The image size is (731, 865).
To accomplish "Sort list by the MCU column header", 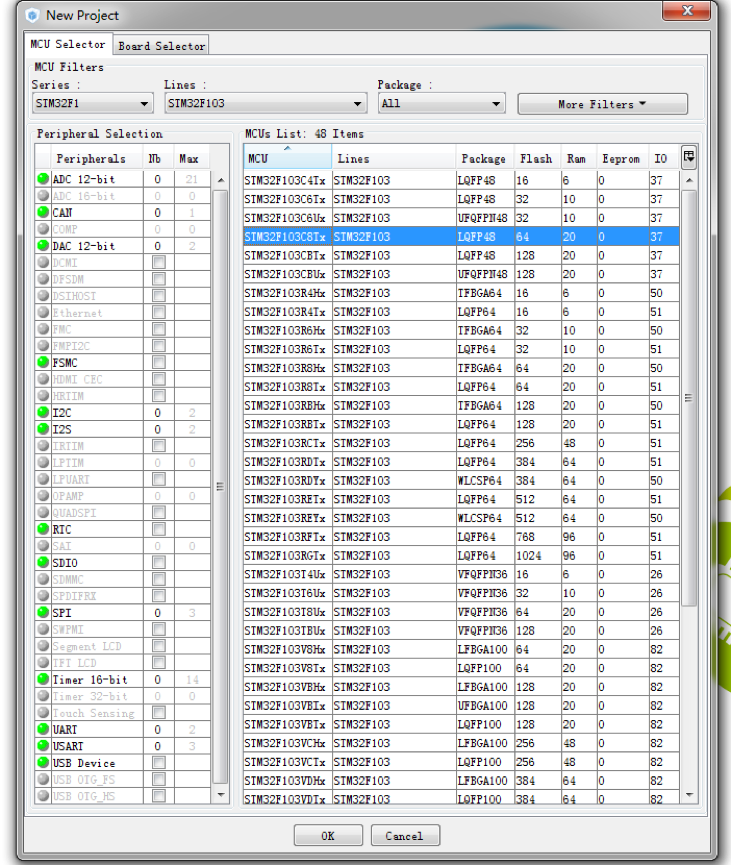I will tap(287, 158).
